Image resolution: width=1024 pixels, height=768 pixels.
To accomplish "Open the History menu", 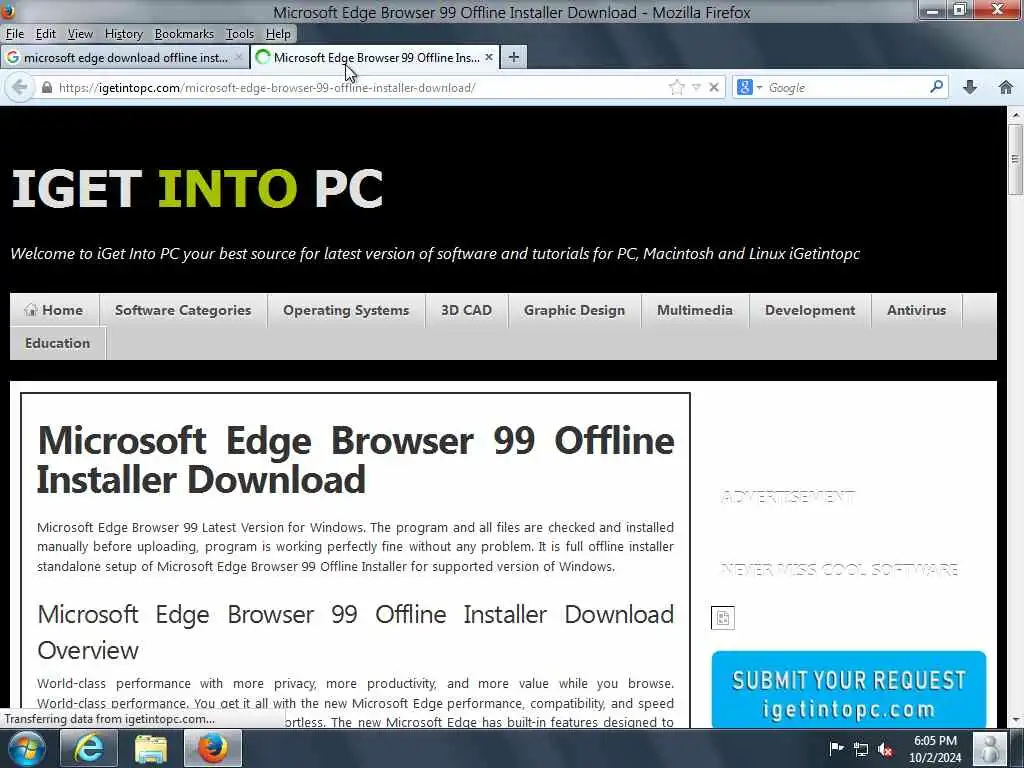I will (x=123, y=34).
